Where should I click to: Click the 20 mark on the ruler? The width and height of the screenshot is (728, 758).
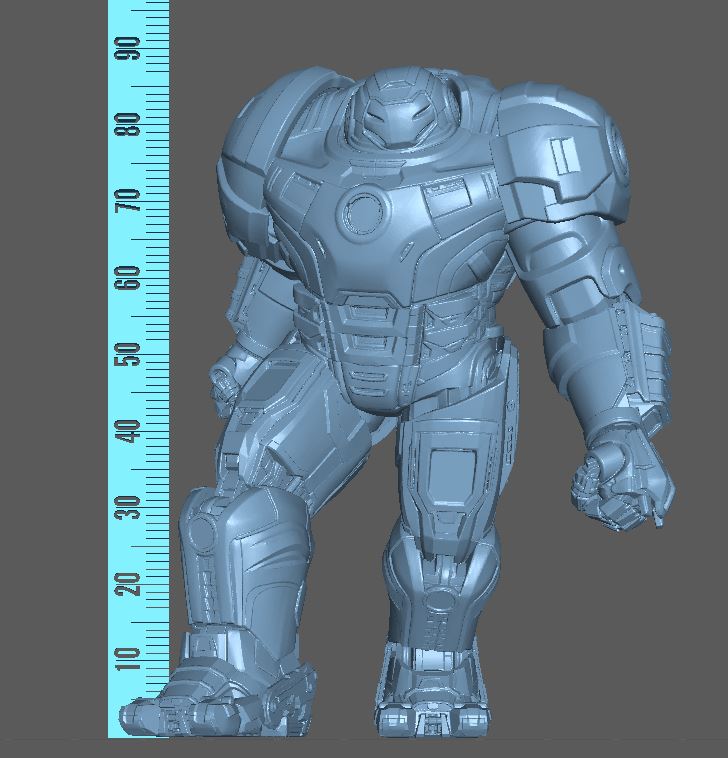tap(127, 584)
